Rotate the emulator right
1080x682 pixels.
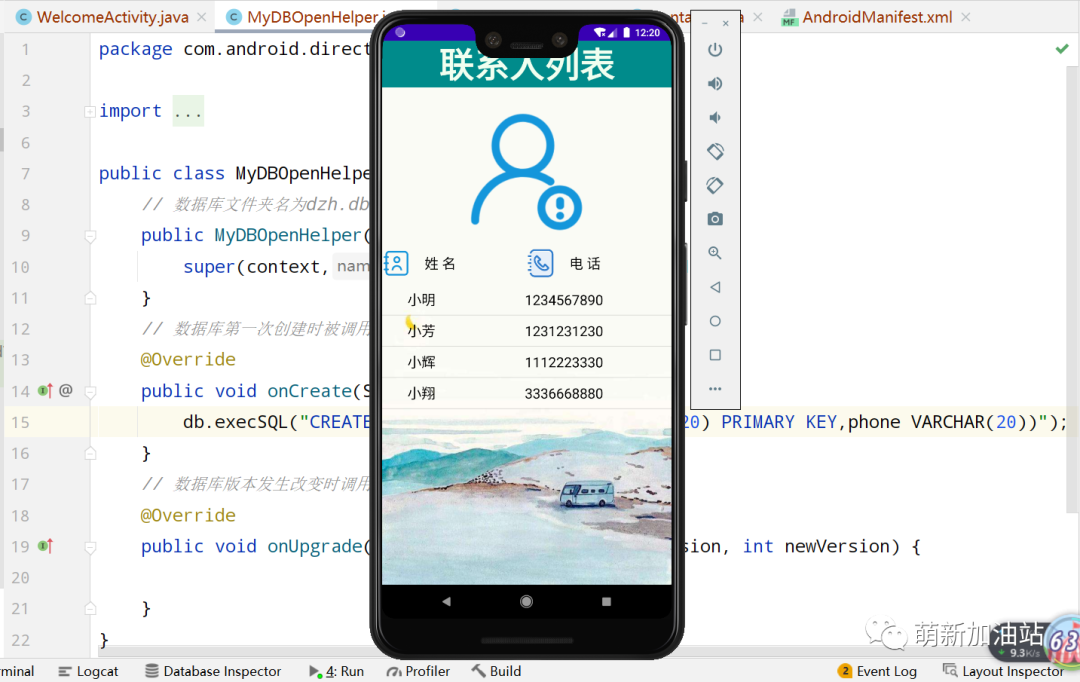[x=715, y=185]
